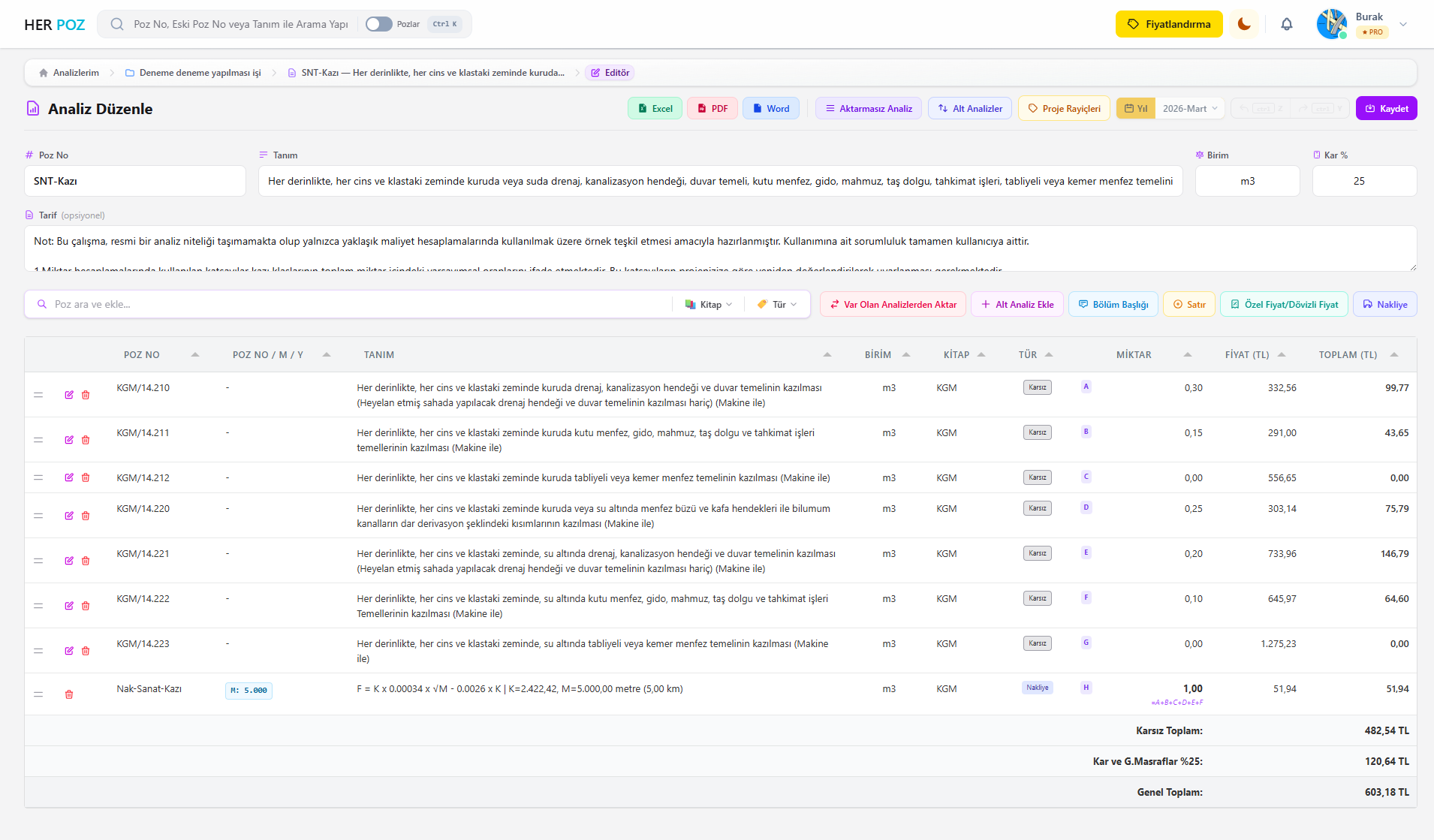This screenshot has width=1434, height=840.
Task: Click the home icon in breadcrumb
Action: coord(44,73)
